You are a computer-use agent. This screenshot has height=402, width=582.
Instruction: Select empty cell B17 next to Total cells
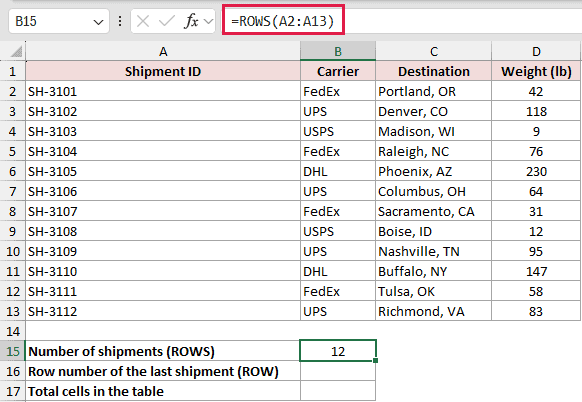coord(338,391)
